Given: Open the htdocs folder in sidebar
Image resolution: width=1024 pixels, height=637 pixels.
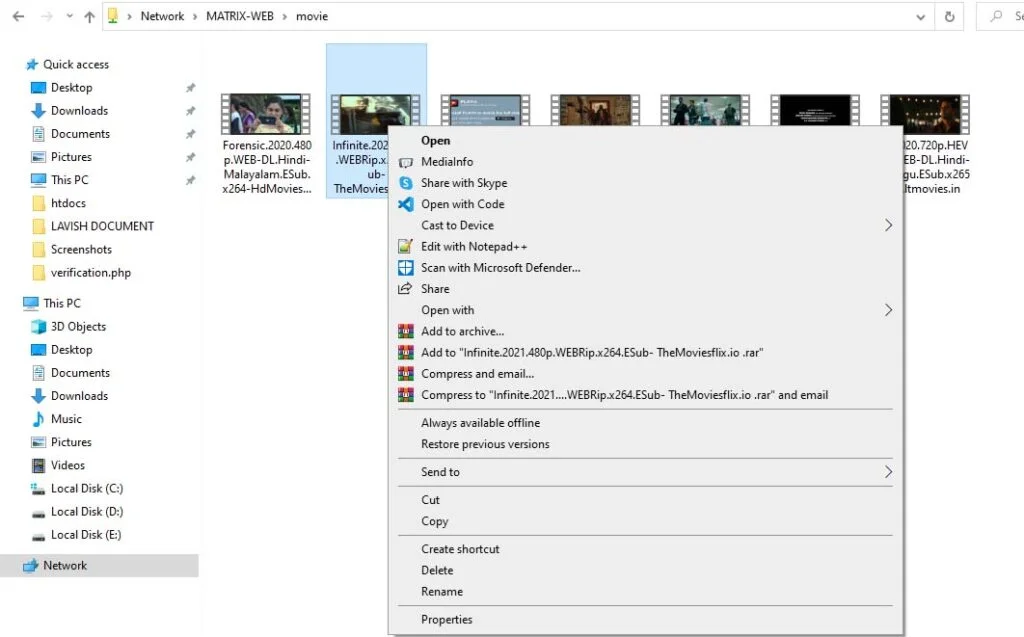Looking at the screenshot, I should tap(68, 203).
